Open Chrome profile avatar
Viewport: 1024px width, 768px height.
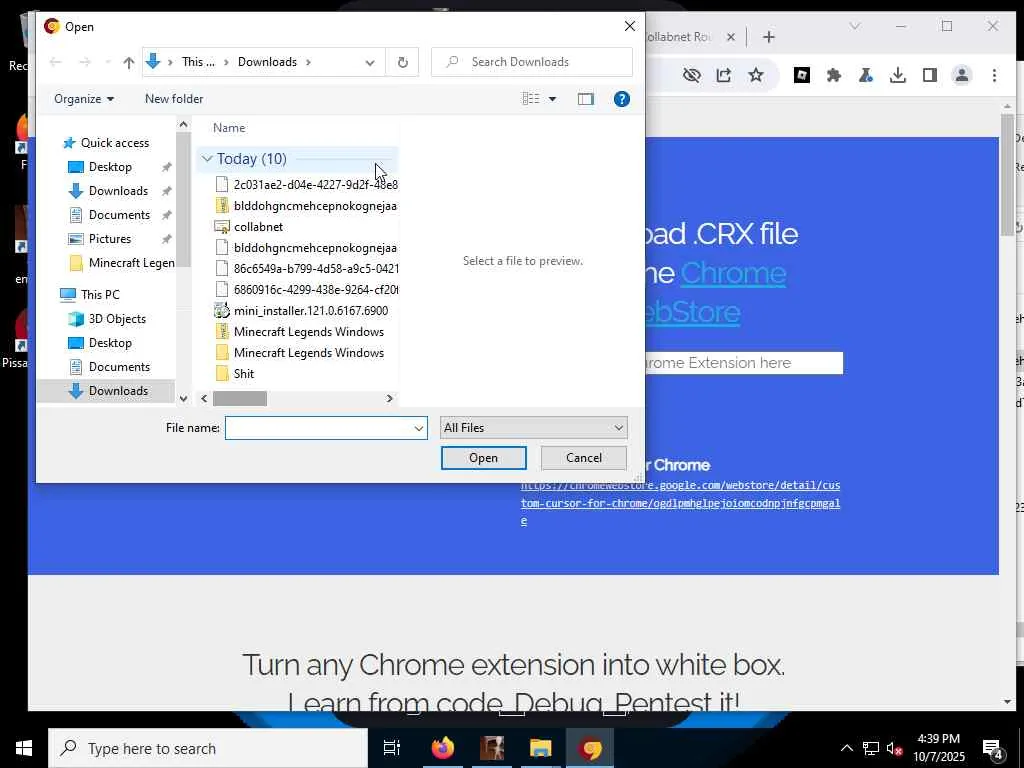coord(962,75)
